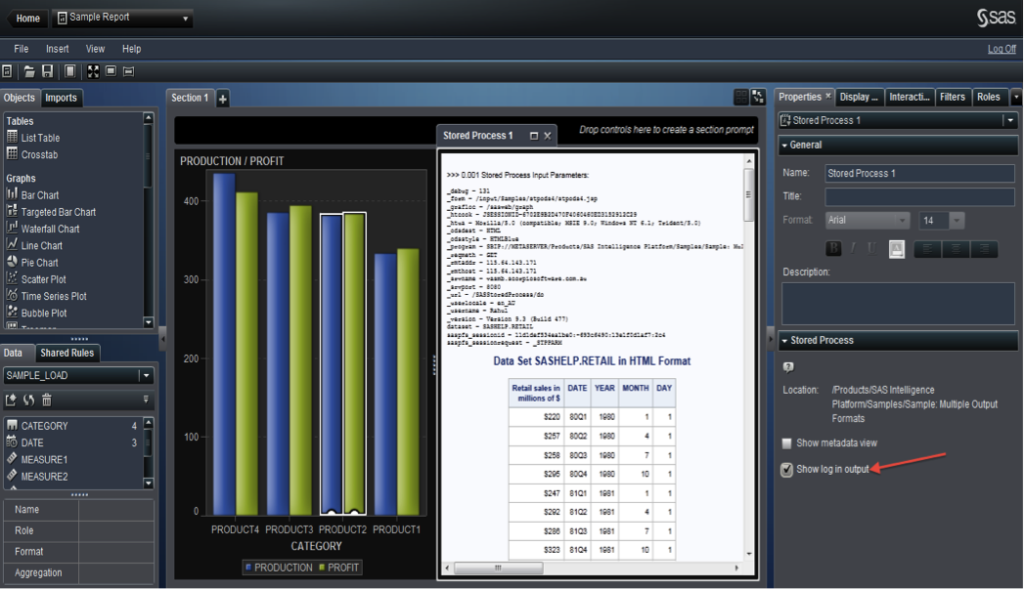Apply italic formatting button
The image size is (1024, 589).
point(853,248)
